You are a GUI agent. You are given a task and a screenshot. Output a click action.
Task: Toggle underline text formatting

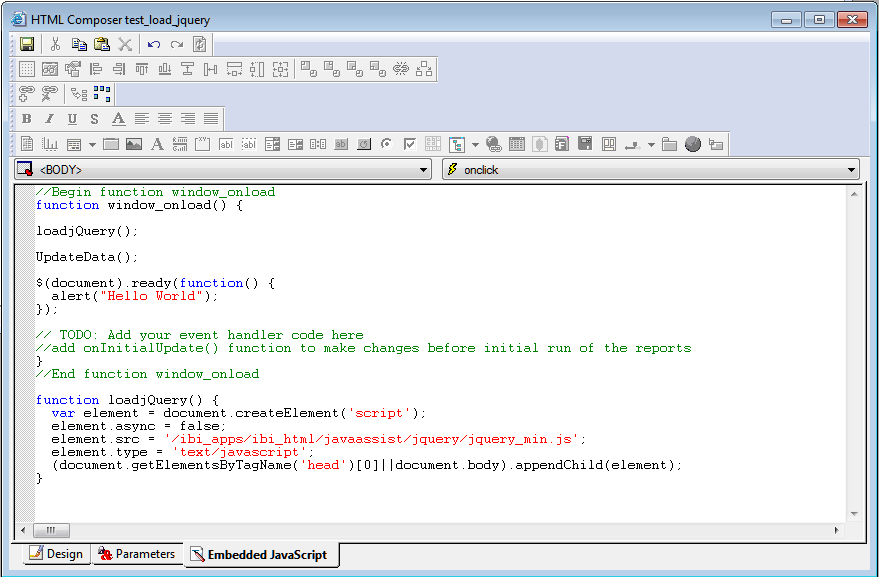[72, 119]
